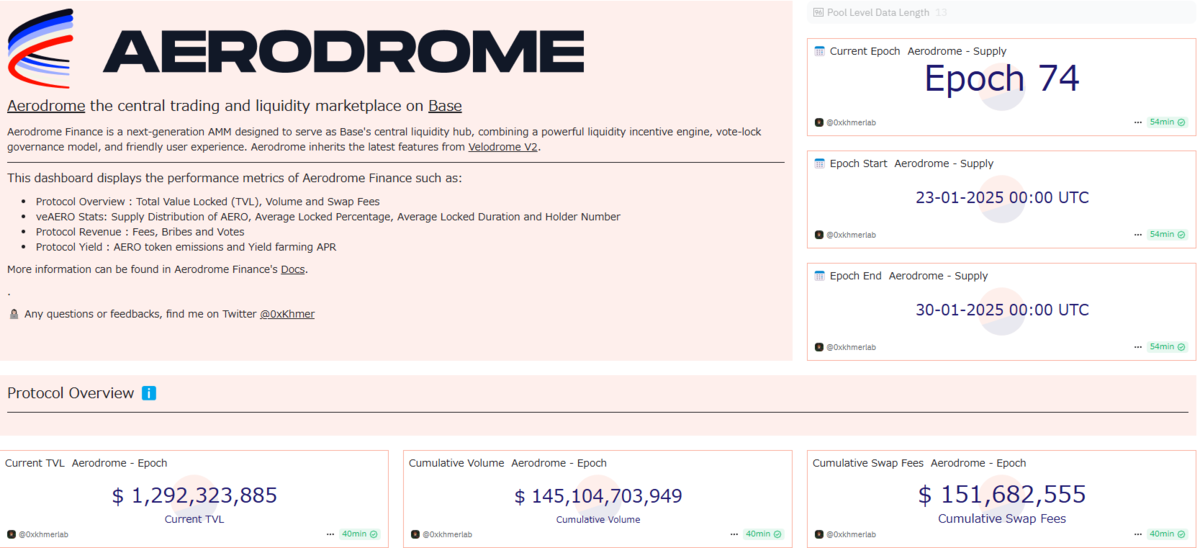Click author avatar on Epoch End card
Viewport: 1200px width, 548px height.
[819, 347]
